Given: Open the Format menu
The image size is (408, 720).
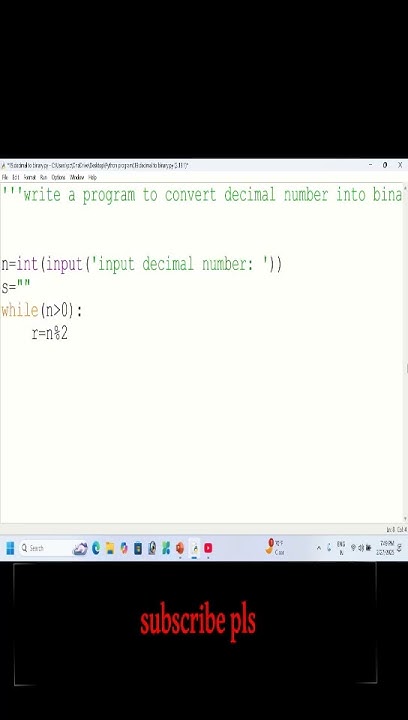Looking at the screenshot, I should click(29, 177).
